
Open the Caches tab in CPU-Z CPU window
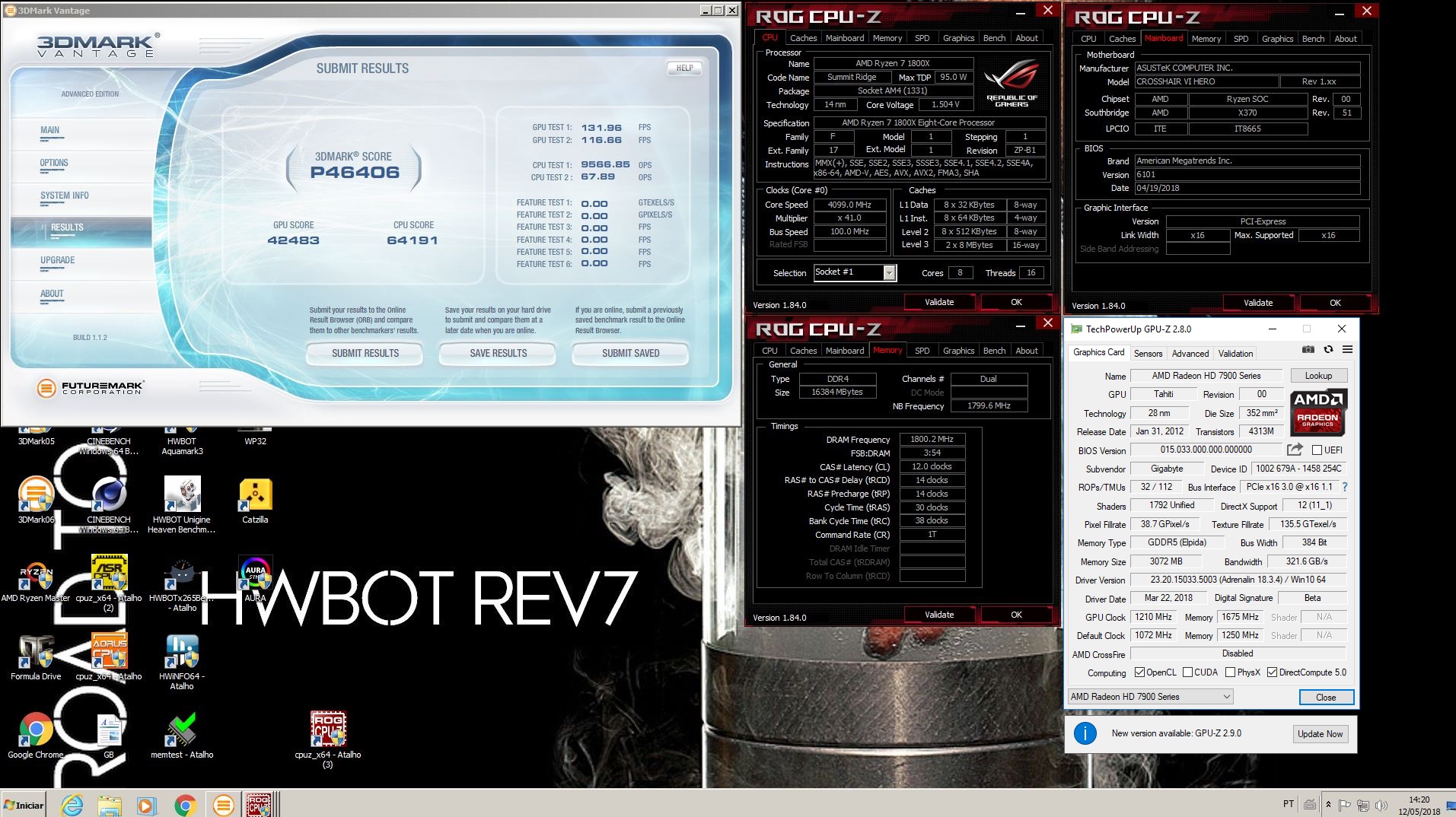tap(803, 38)
